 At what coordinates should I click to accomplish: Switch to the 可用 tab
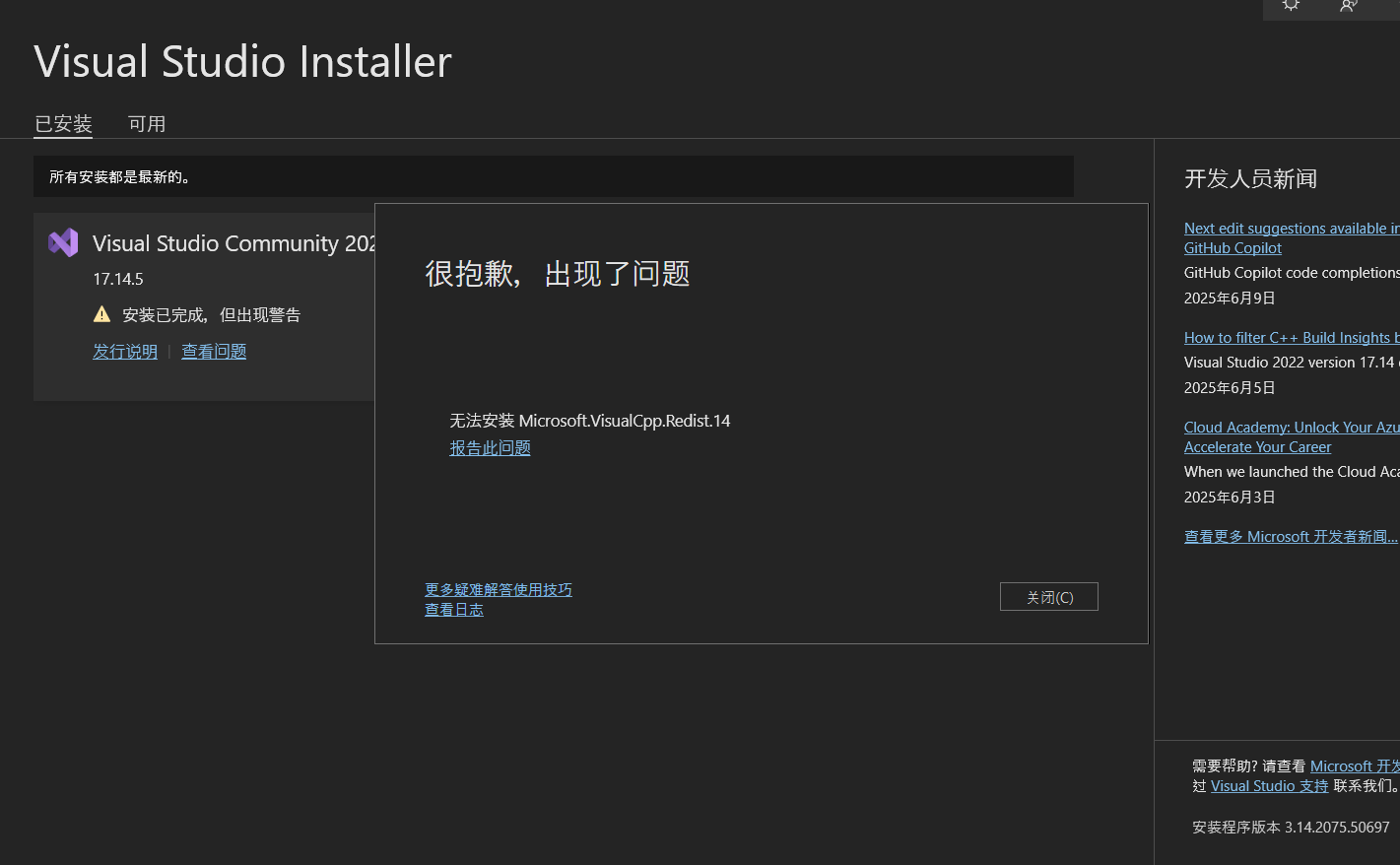[147, 124]
